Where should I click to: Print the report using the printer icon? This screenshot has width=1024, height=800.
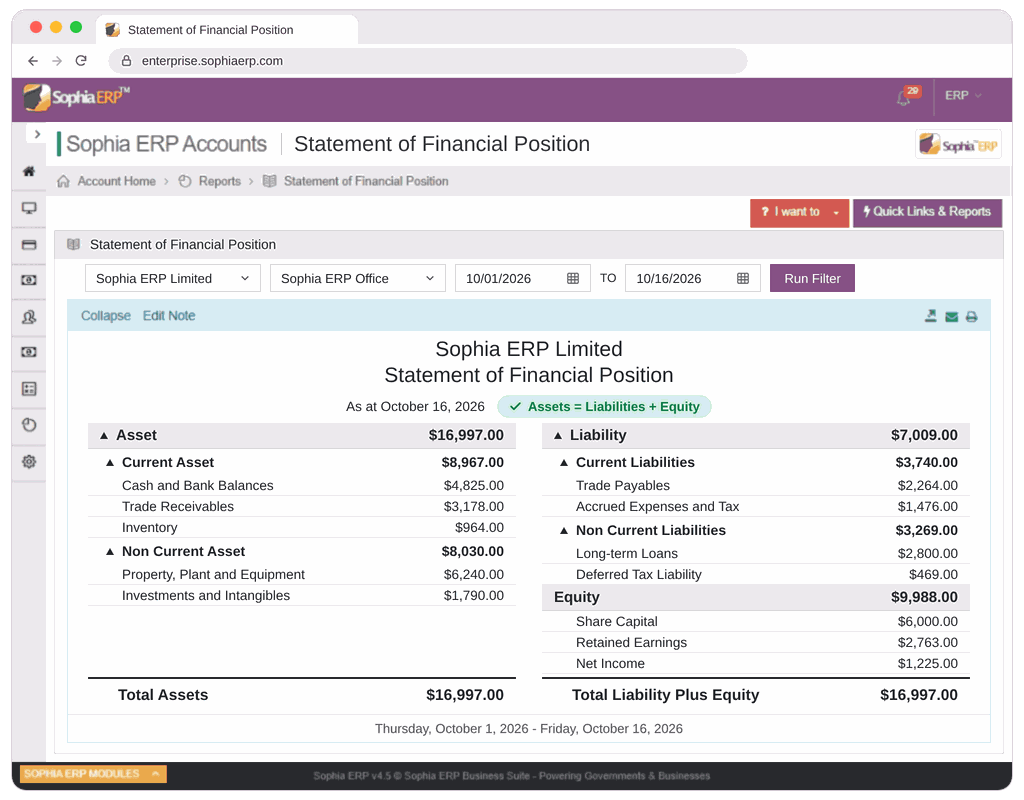pyautogui.click(x=972, y=317)
